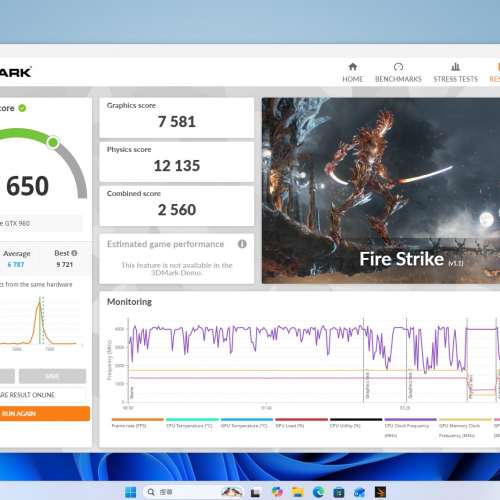500x500 pixels.
Task: Click the green marker on the score gauge
Action: 53,142
